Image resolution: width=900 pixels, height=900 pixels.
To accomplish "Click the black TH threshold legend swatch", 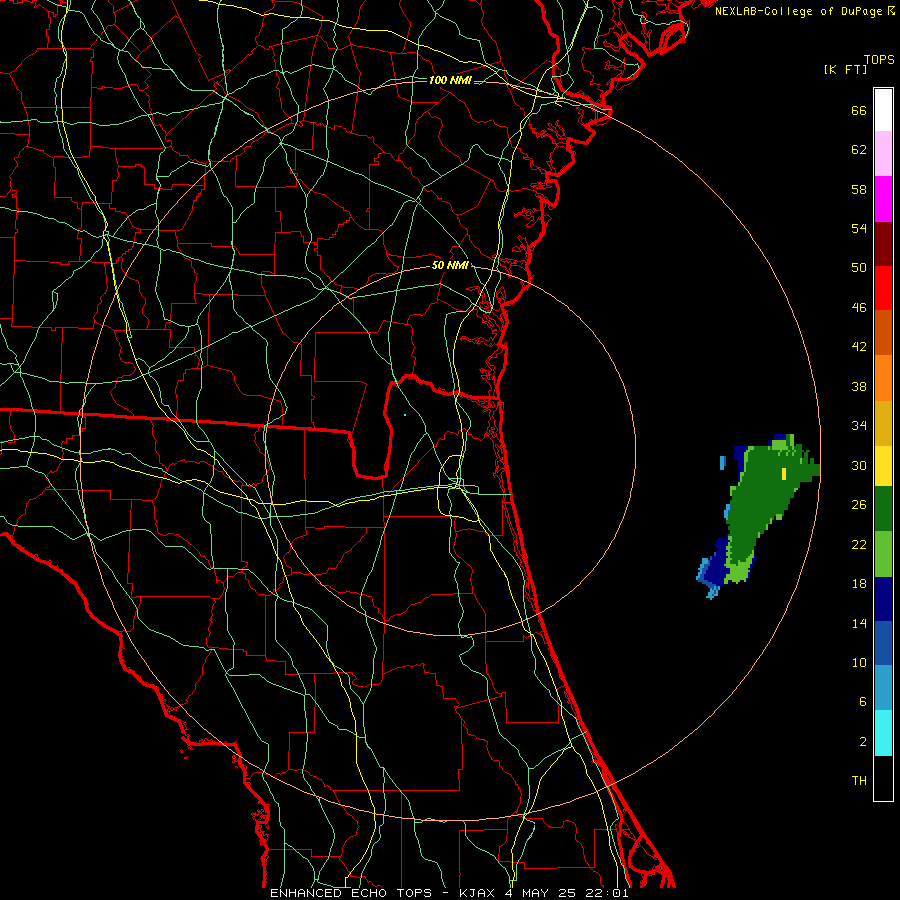I will coord(883,778).
